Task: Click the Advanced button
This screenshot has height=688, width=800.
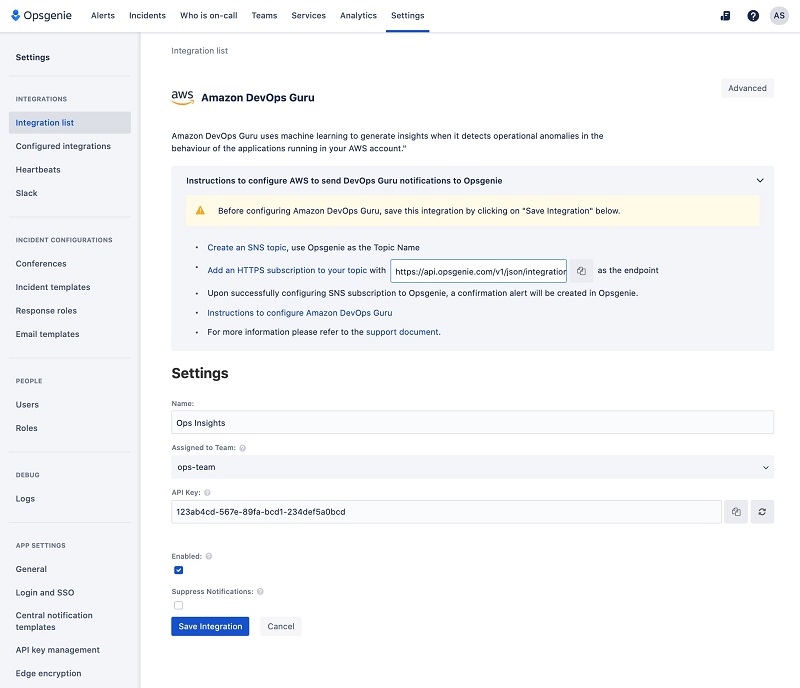Action: tap(747, 88)
